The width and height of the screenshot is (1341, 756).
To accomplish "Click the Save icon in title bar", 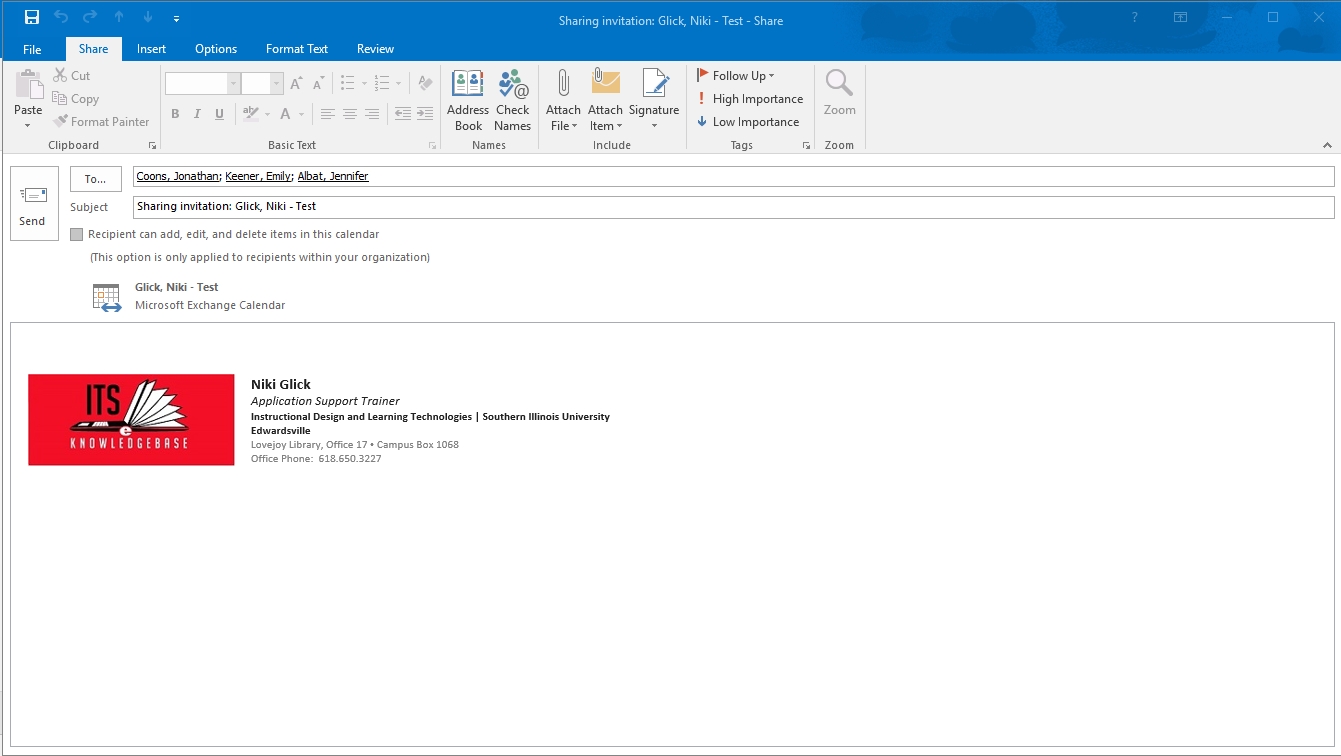I will coord(32,17).
